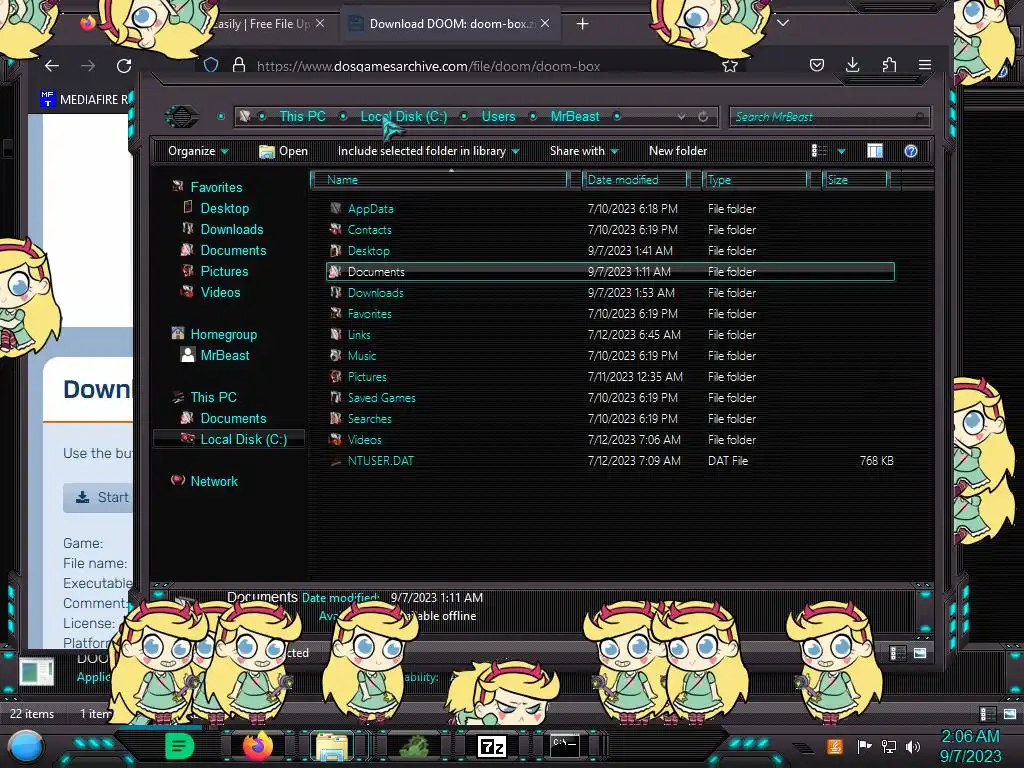1024x768 pixels.
Task: Reload the Firefox page
Action: coord(124,65)
